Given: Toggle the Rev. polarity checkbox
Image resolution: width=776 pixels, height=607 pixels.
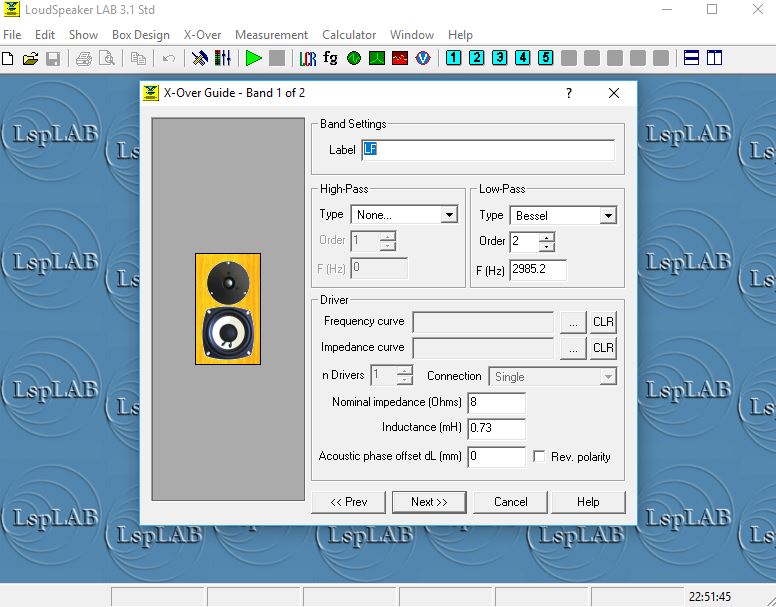Looking at the screenshot, I should point(539,456).
